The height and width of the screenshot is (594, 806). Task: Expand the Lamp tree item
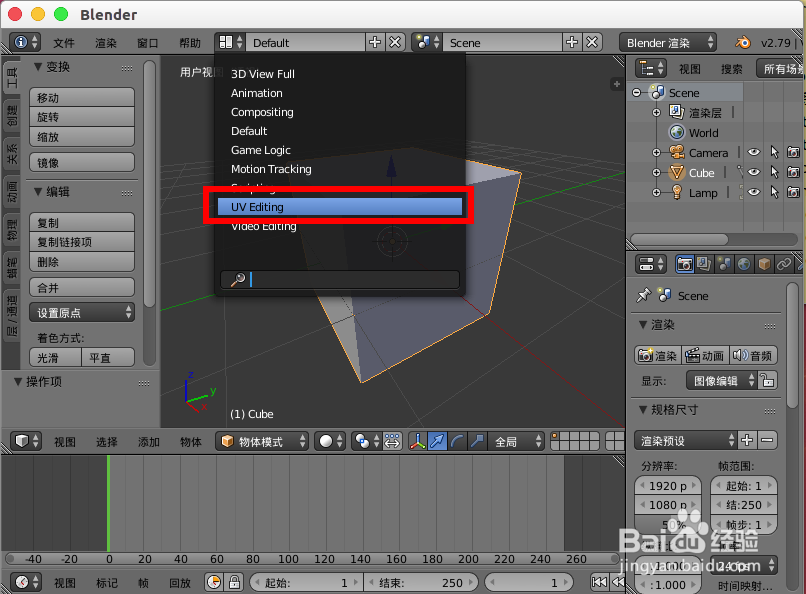tap(656, 193)
